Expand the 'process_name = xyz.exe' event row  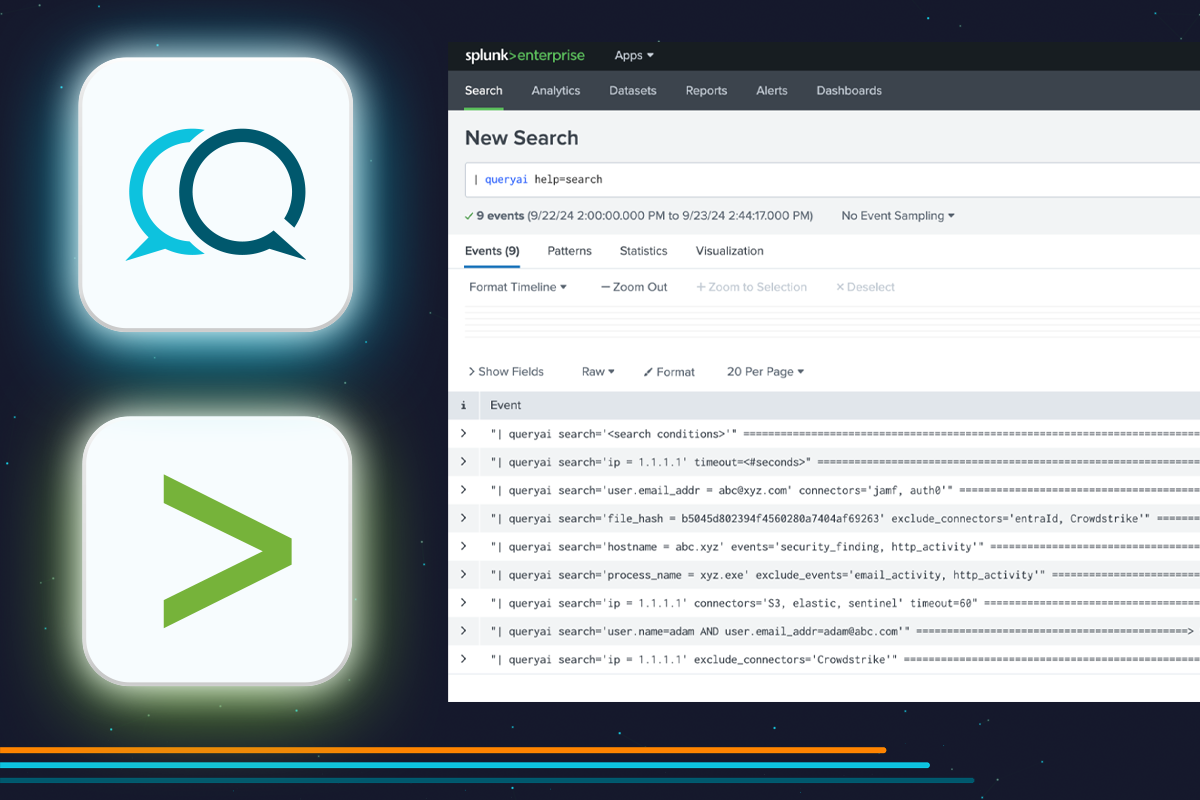[463, 574]
